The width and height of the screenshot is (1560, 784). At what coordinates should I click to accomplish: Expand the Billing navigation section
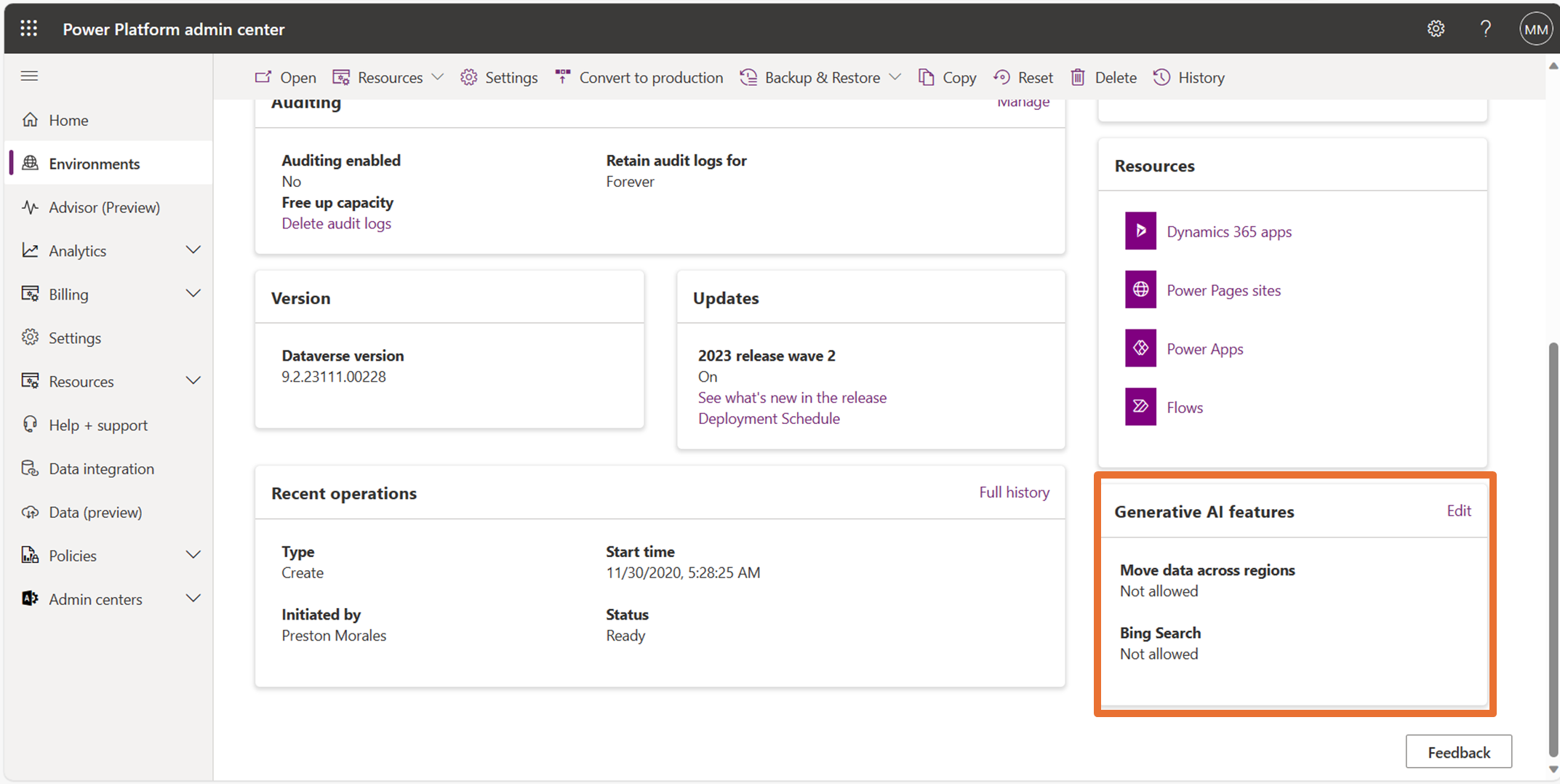coord(193,294)
